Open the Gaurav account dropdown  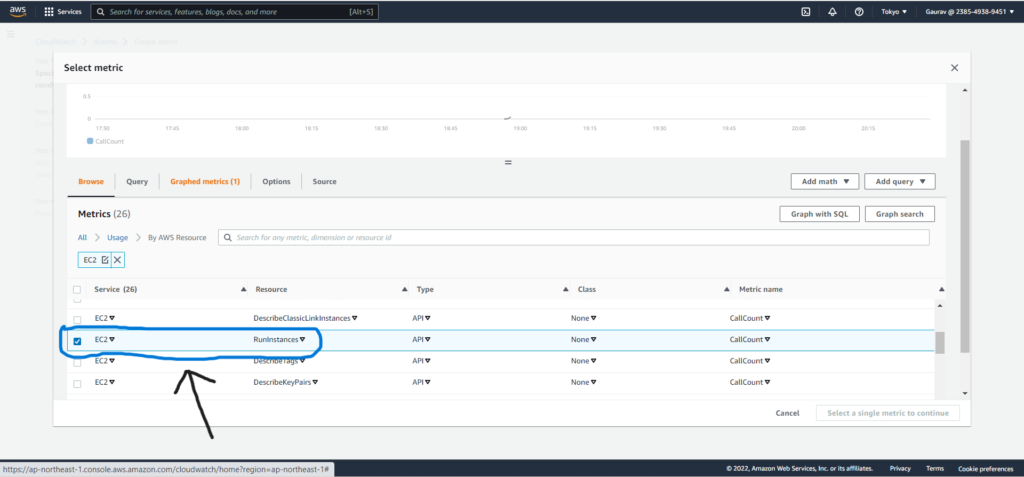point(970,12)
